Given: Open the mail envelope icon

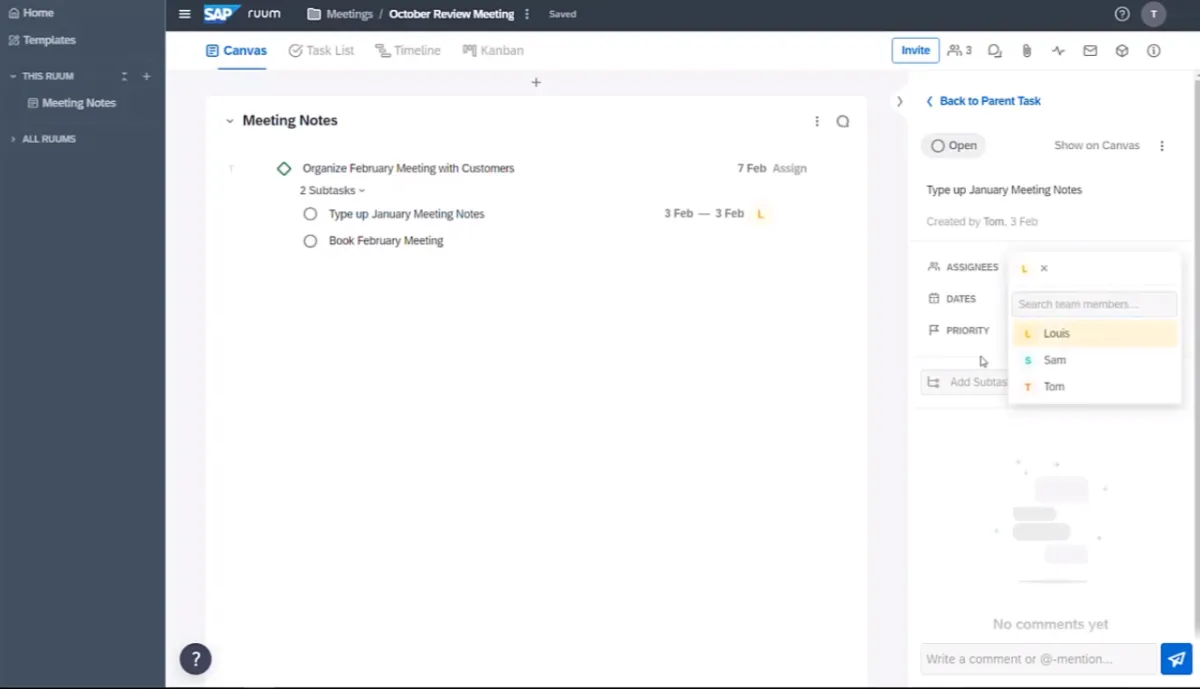Looking at the screenshot, I should click(x=1090, y=51).
